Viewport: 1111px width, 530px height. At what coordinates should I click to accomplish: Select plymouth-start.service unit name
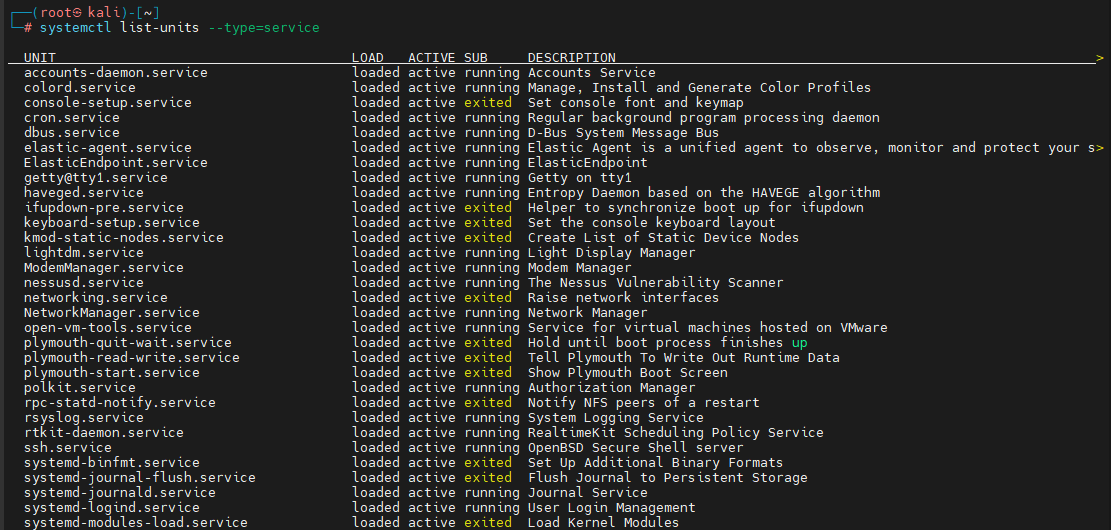[112, 373]
